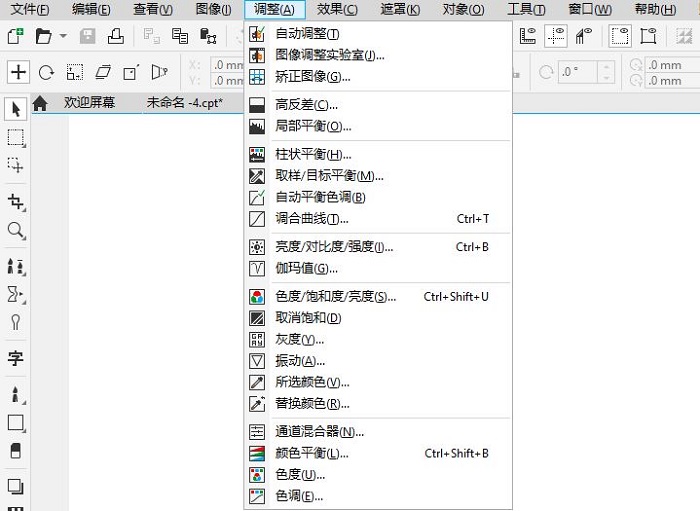Select the Rectangle shape tool
This screenshot has width=700, height=511.
pyautogui.click(x=16, y=423)
